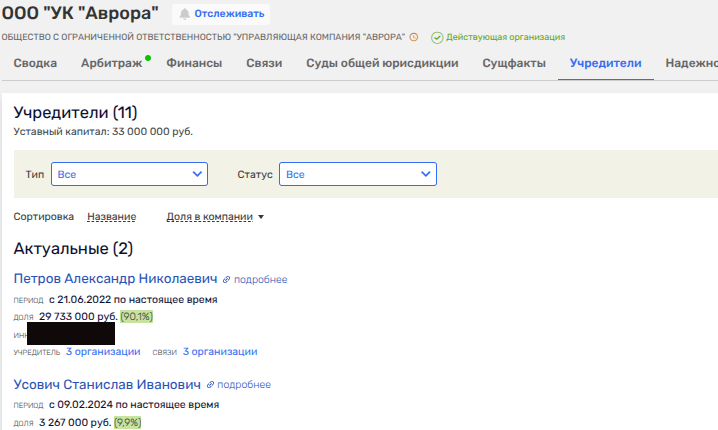Click the учредитель 3 организации link
Viewport: 718px width, 430px height.
tap(103, 351)
